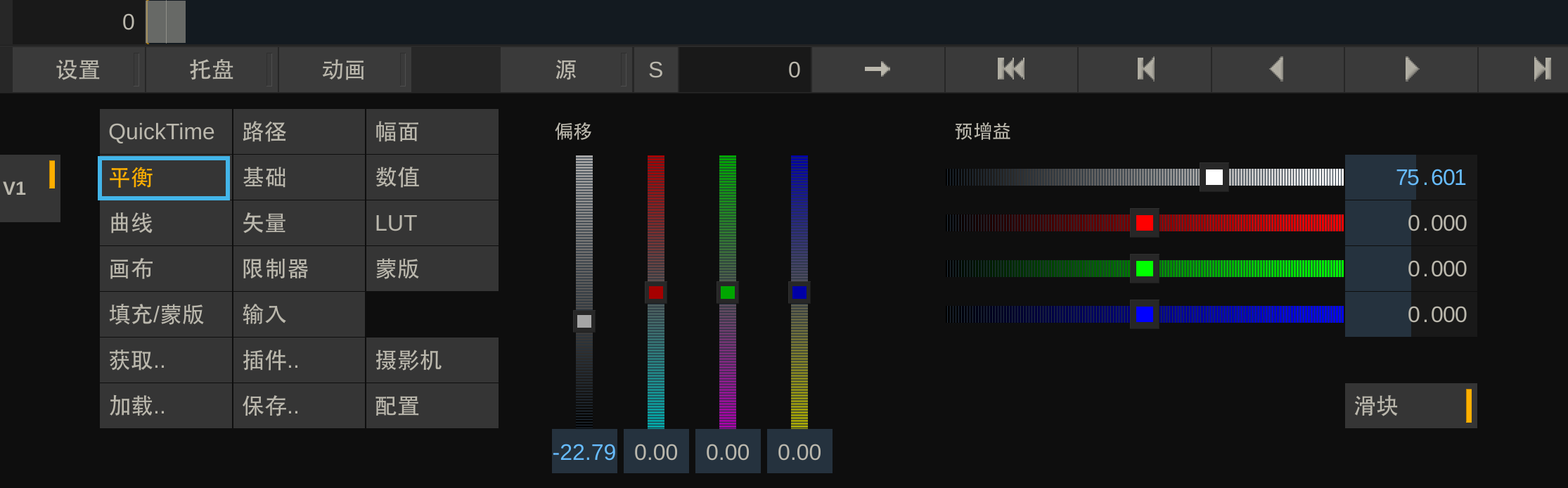Click the 插件.. button

[x=299, y=360]
